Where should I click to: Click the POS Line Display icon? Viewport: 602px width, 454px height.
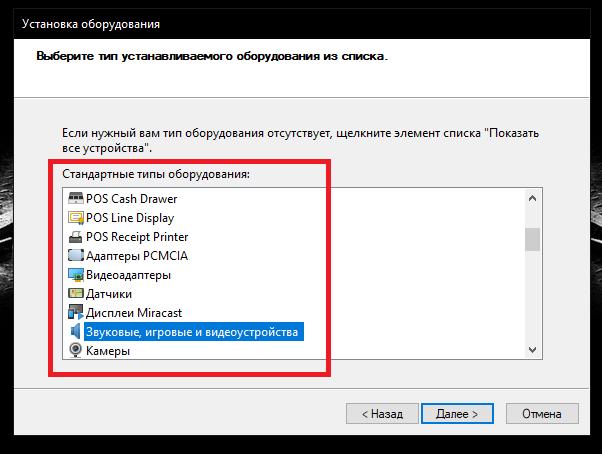pyautogui.click(x=76, y=218)
